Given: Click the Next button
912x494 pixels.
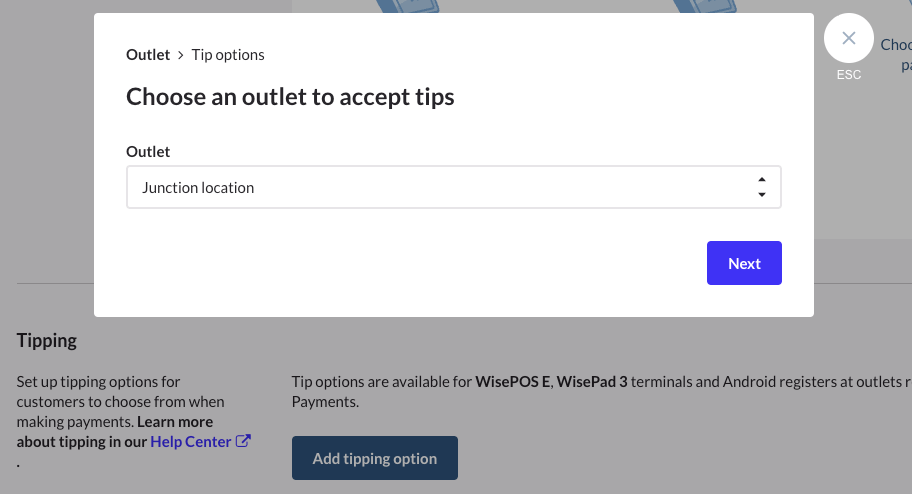Looking at the screenshot, I should pos(744,263).
